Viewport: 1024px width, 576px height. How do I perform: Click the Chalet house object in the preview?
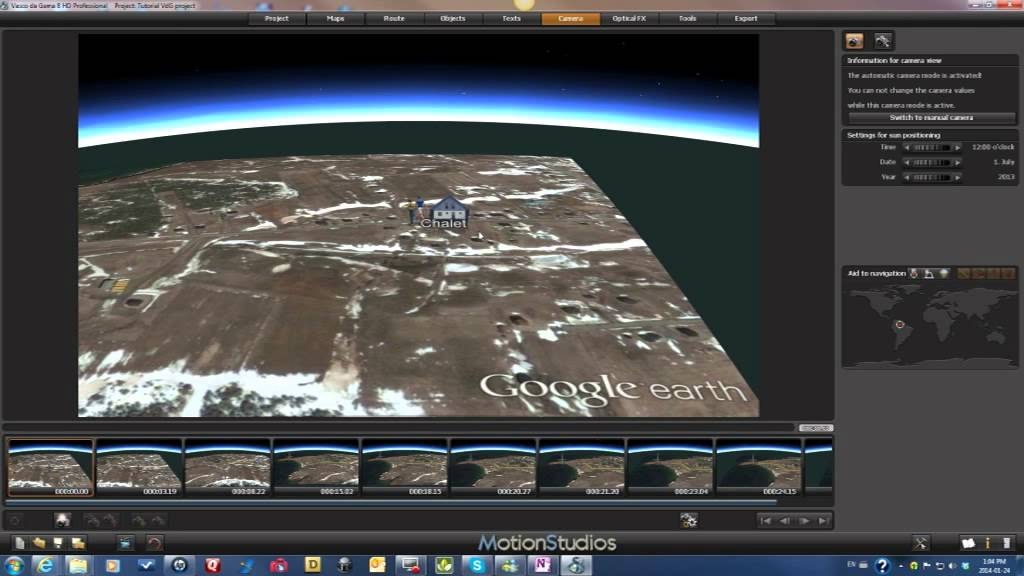point(449,210)
